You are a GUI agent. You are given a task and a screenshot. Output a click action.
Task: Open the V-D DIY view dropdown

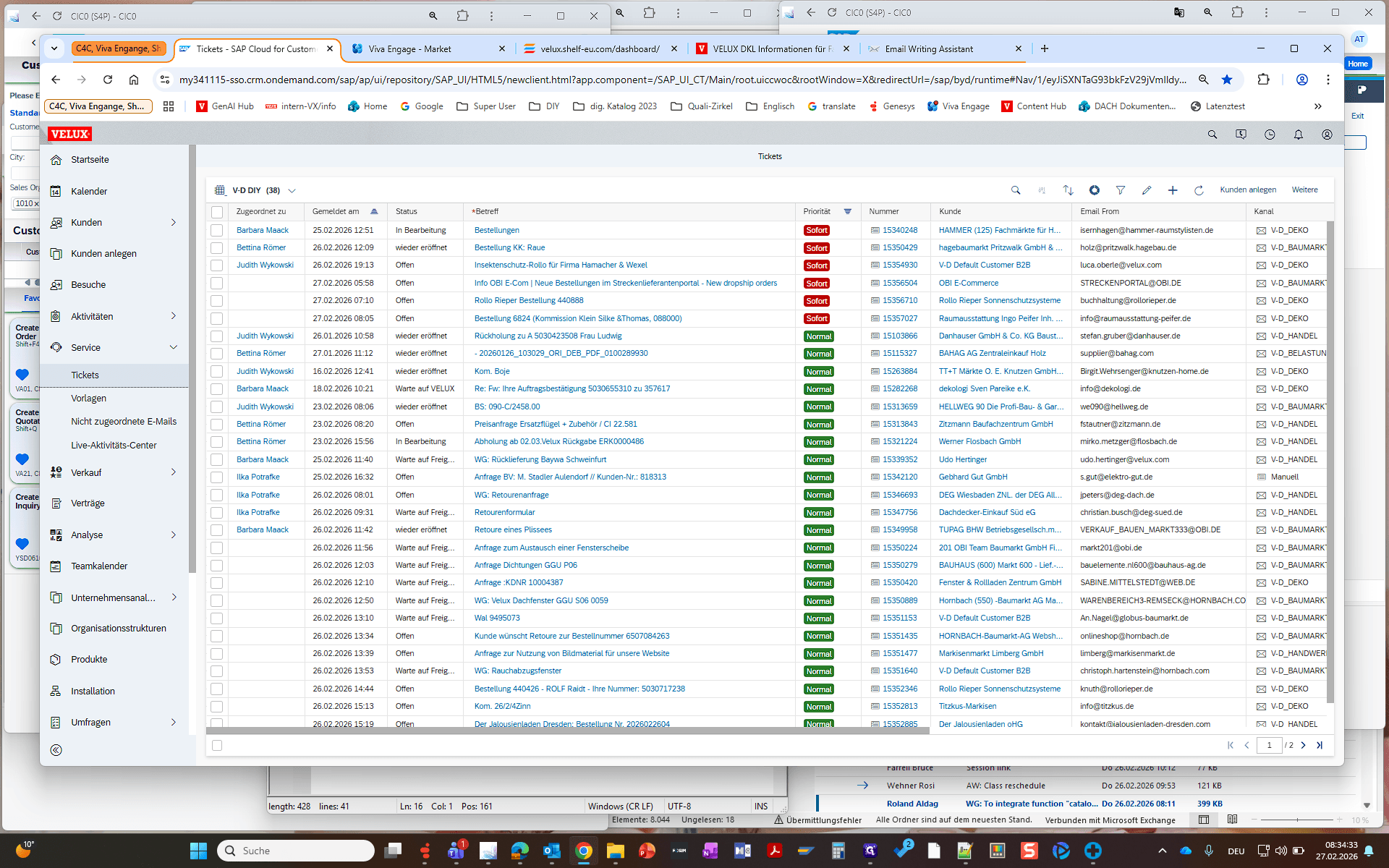point(292,191)
